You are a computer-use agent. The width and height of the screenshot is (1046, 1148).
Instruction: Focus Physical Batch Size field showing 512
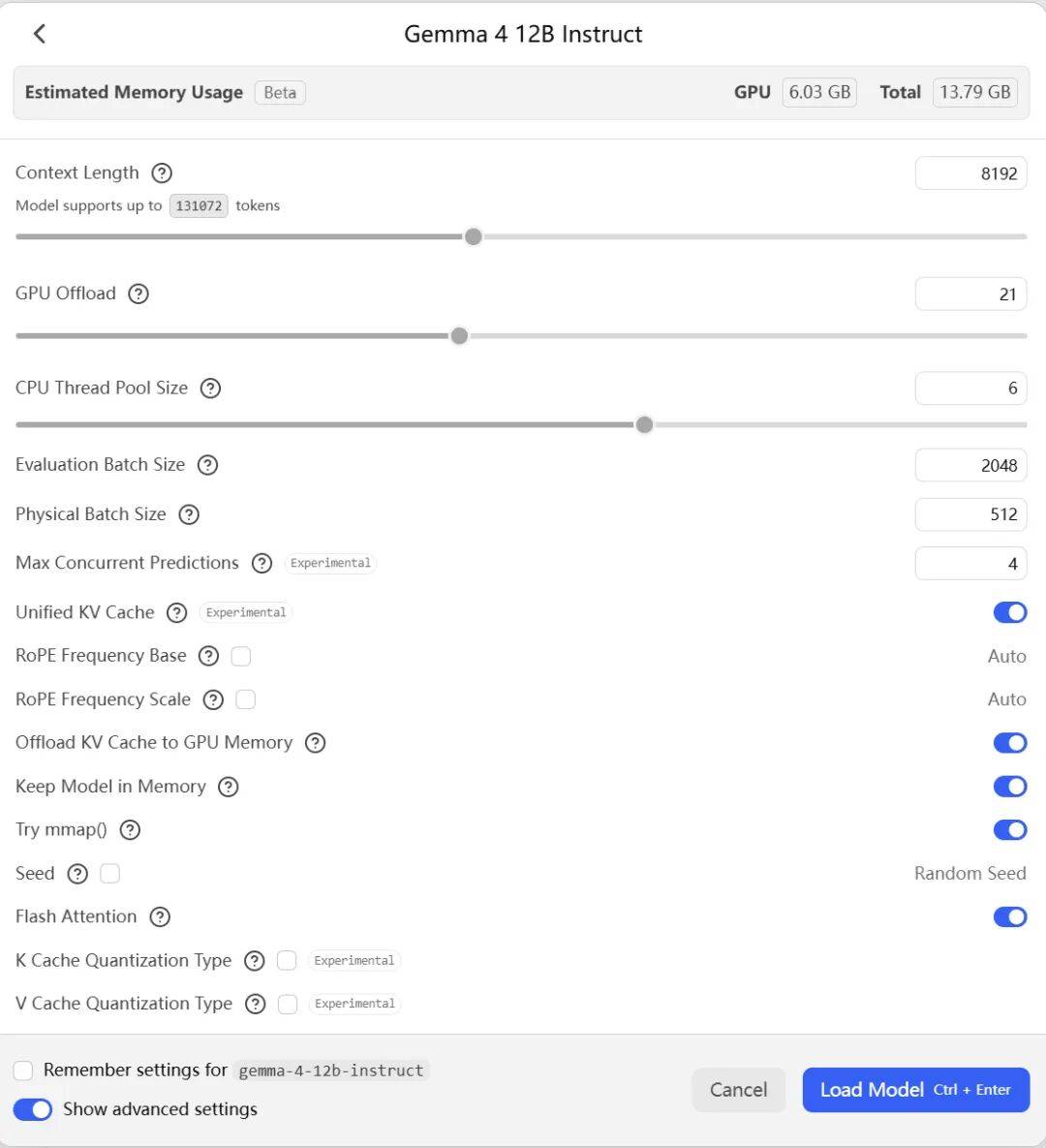pyautogui.click(x=970, y=514)
